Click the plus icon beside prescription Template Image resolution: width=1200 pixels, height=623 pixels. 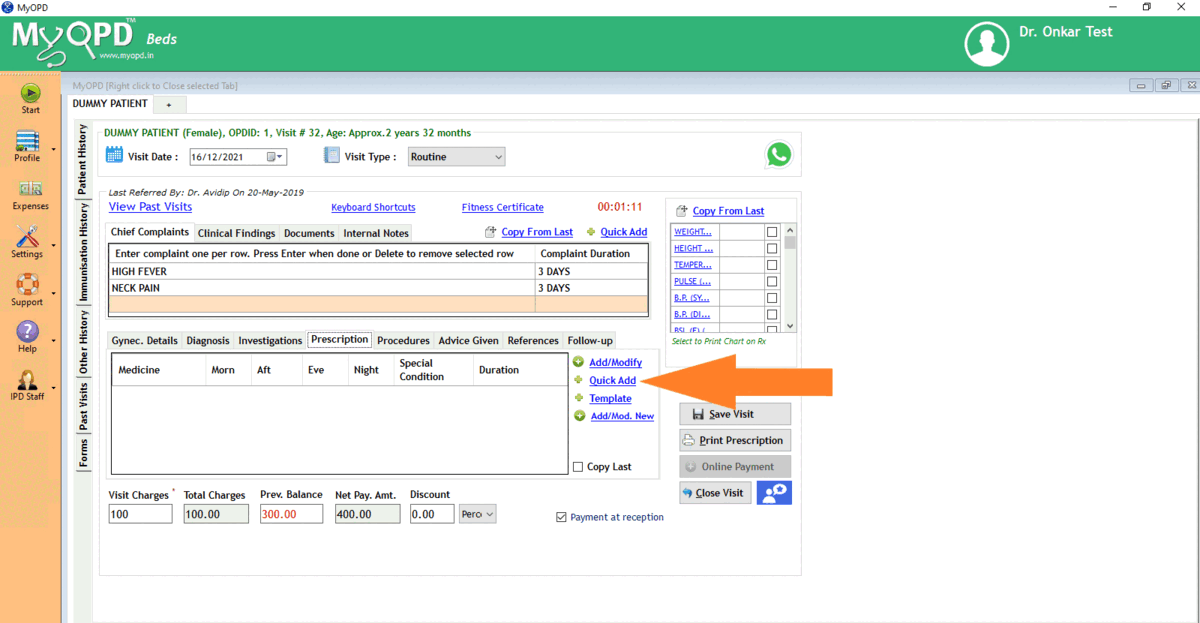point(578,398)
